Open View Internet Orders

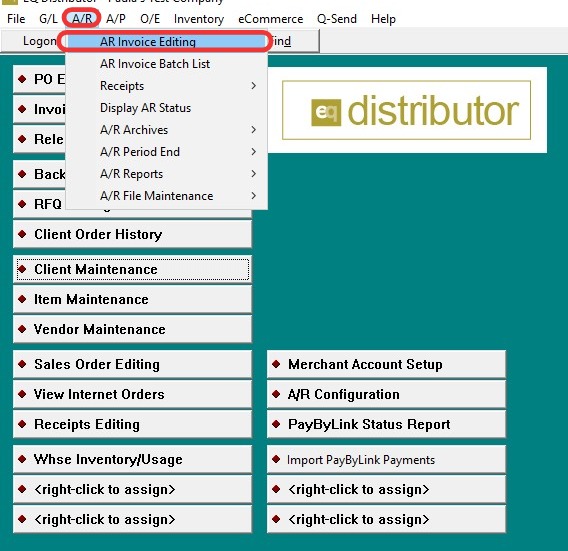[132, 394]
